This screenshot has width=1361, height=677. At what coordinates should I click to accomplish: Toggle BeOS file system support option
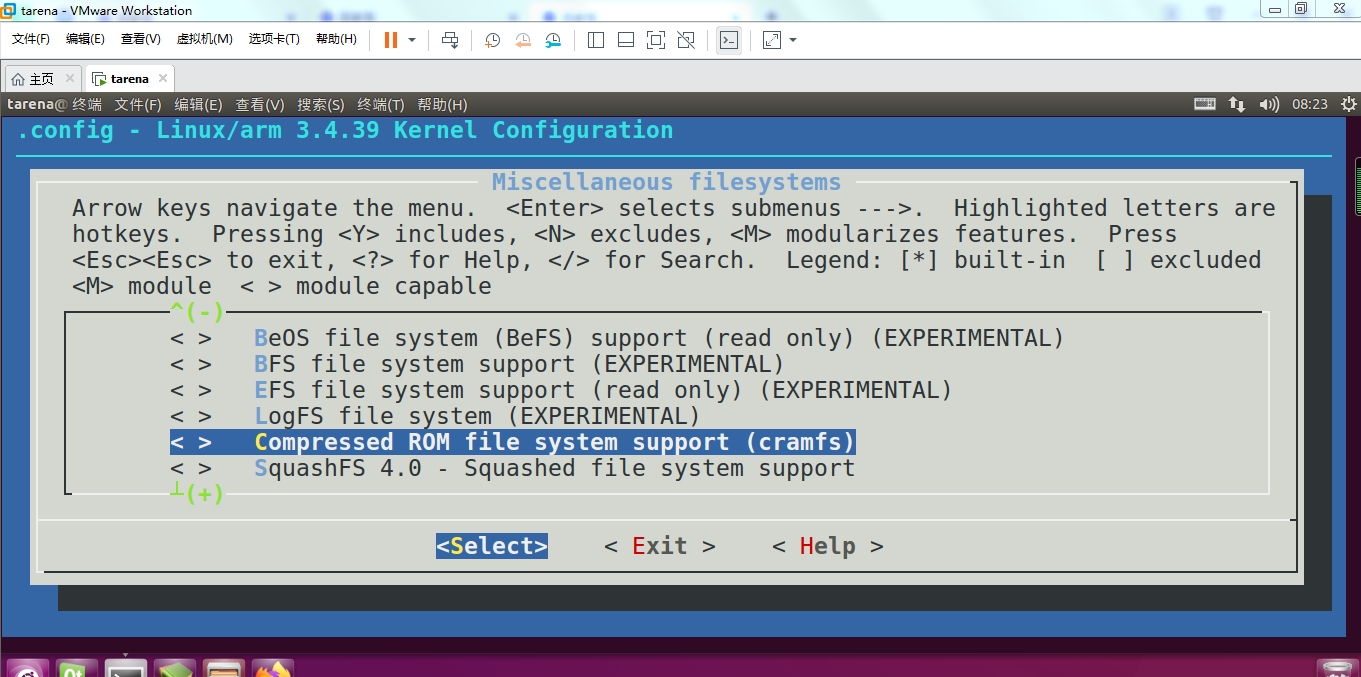point(617,338)
